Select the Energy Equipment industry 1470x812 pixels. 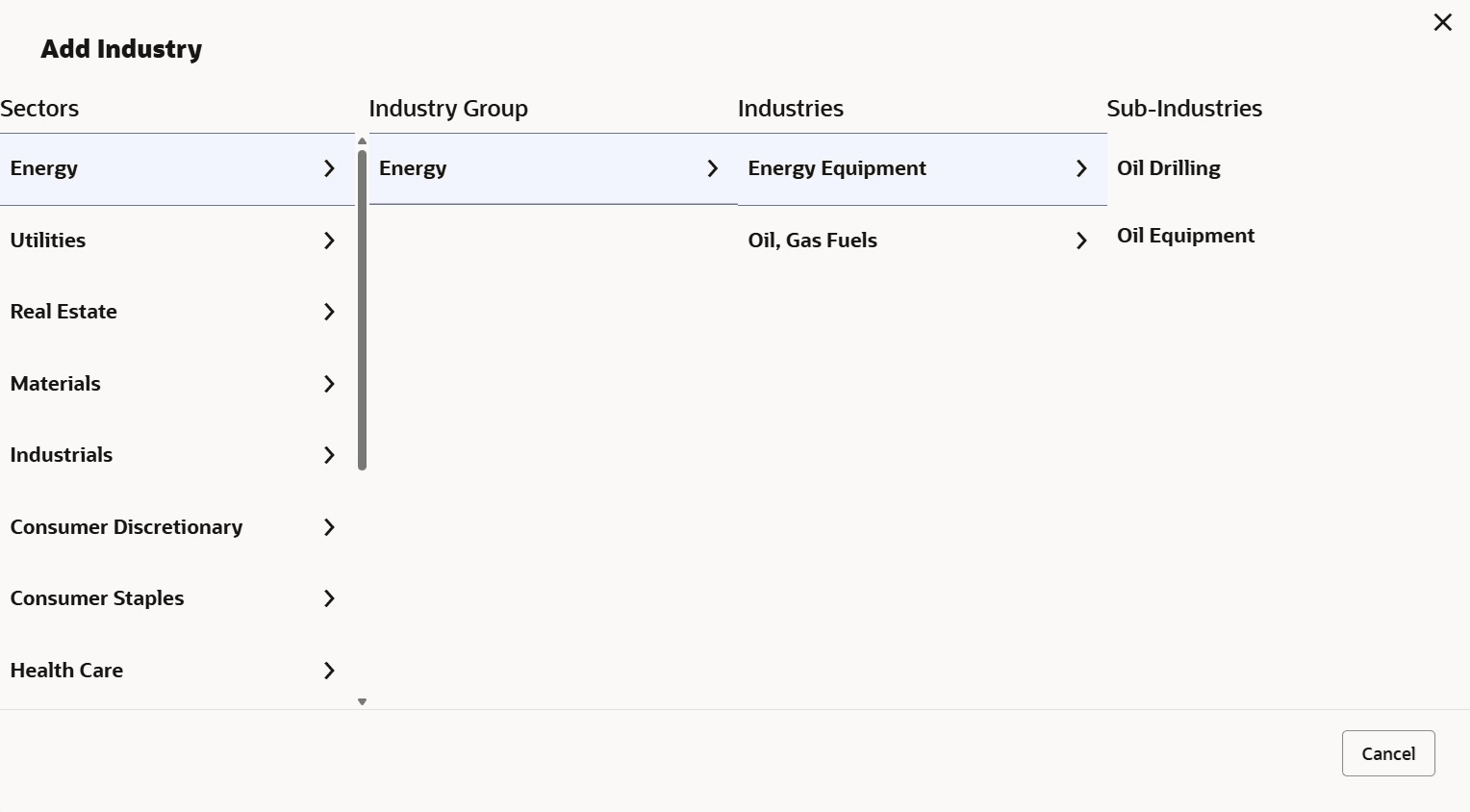[836, 168]
